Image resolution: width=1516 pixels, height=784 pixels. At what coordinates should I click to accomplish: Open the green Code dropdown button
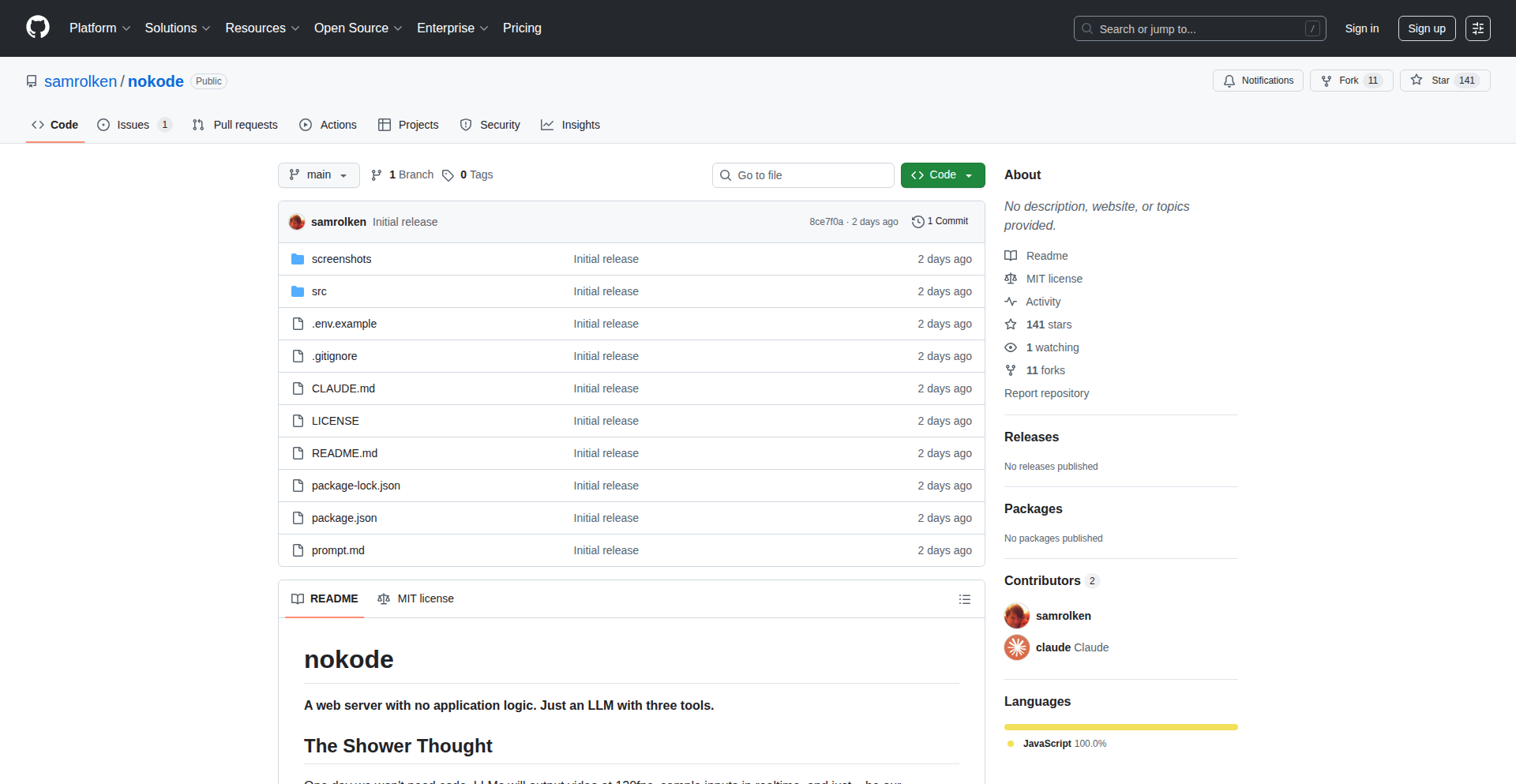[943, 175]
